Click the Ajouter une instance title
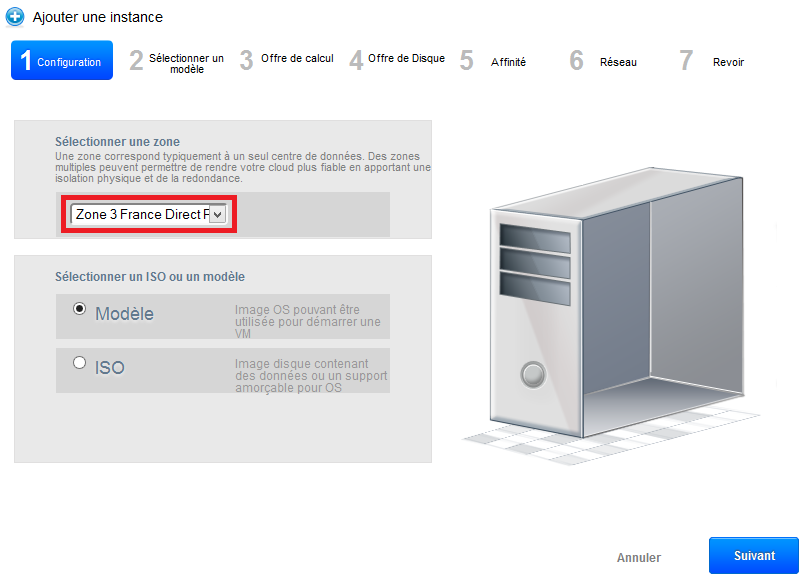The width and height of the screenshot is (810, 581). (x=98, y=17)
